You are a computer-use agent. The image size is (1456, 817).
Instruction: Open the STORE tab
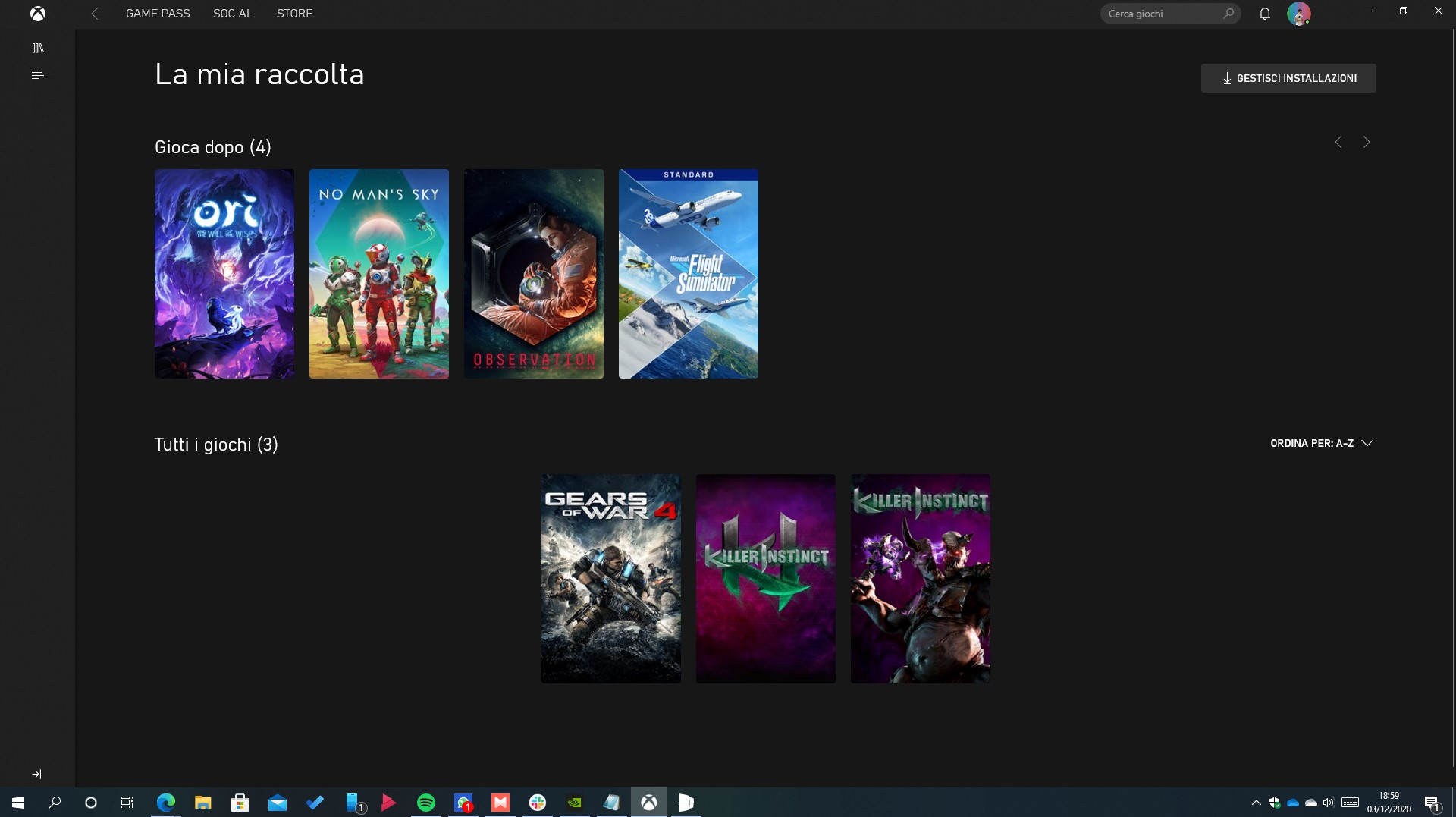tap(294, 14)
